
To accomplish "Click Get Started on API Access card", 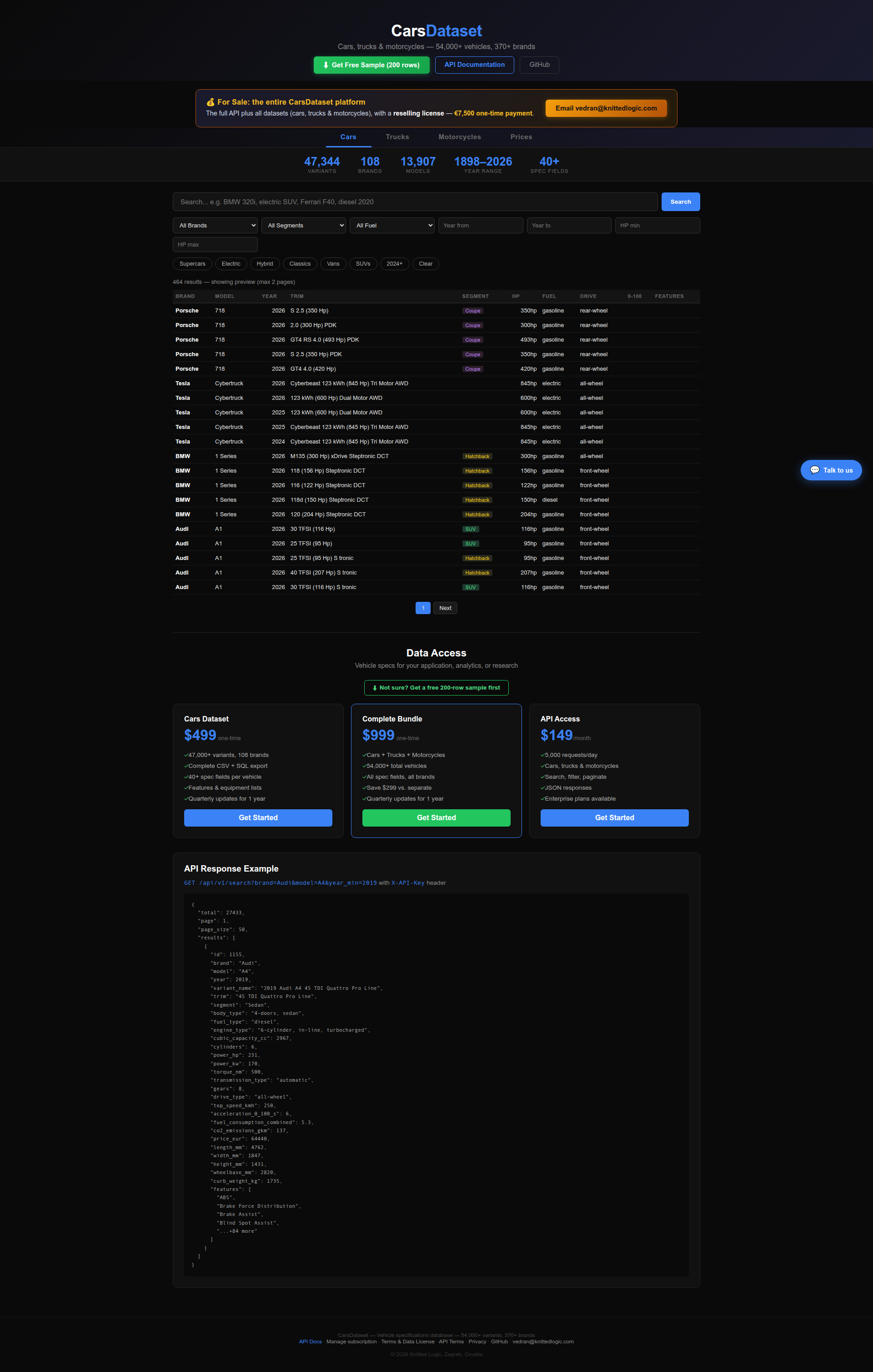I will coord(614,817).
